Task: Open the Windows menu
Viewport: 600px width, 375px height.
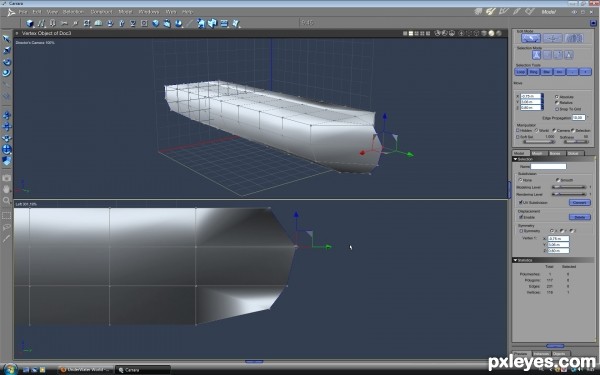Action: [x=149, y=12]
